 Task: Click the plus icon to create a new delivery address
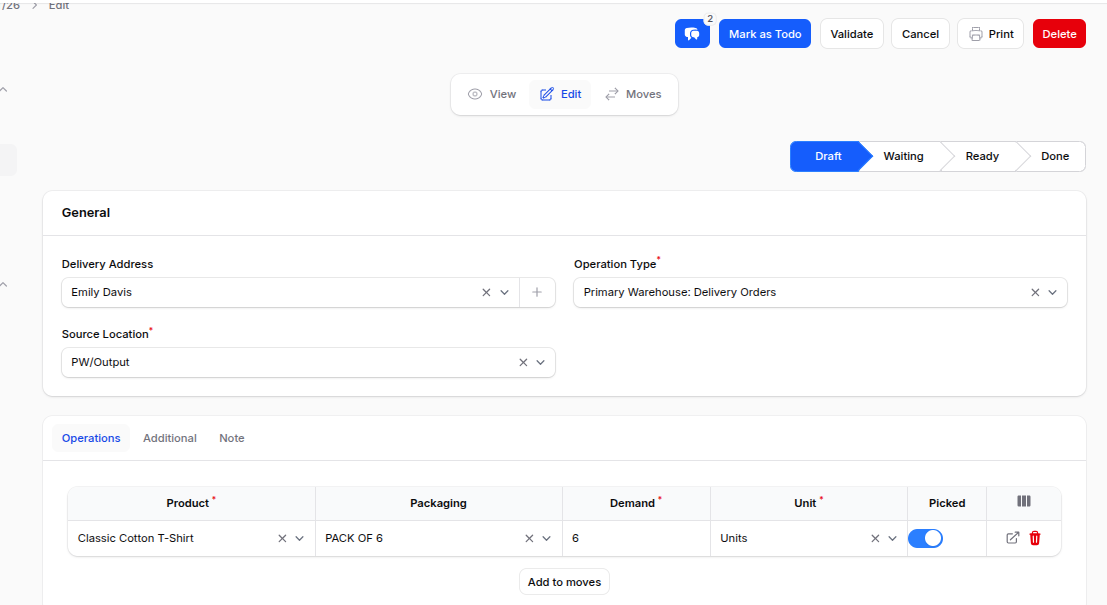tap(537, 292)
